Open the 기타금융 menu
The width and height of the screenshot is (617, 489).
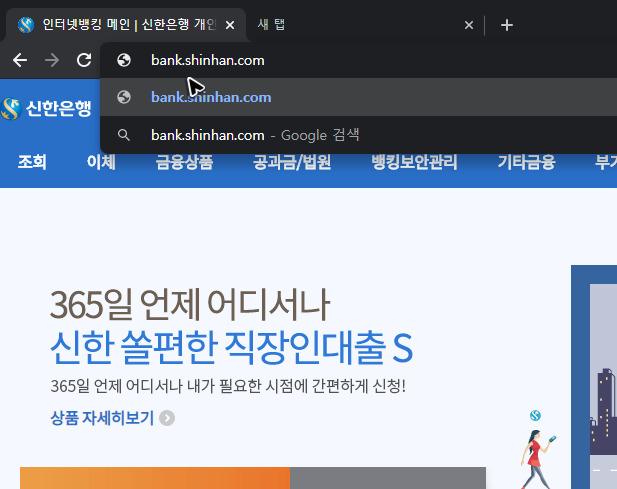[526, 162]
